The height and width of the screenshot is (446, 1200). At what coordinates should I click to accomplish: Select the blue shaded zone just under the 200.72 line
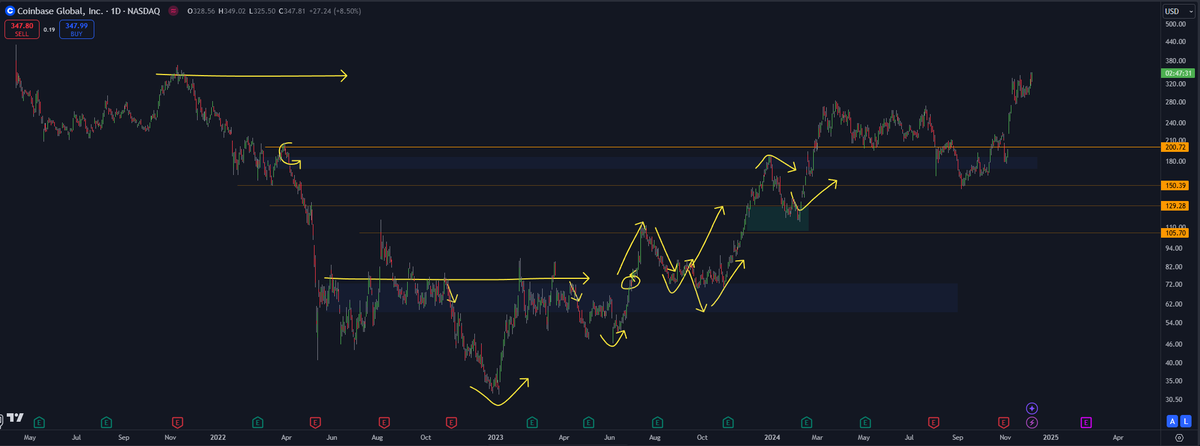pos(660,162)
